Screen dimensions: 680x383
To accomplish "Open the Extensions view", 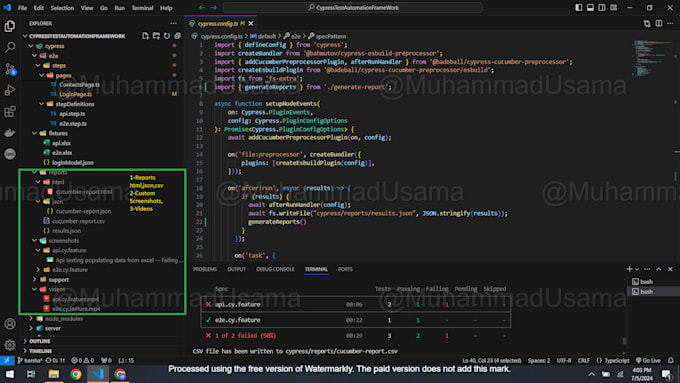I will [x=10, y=111].
